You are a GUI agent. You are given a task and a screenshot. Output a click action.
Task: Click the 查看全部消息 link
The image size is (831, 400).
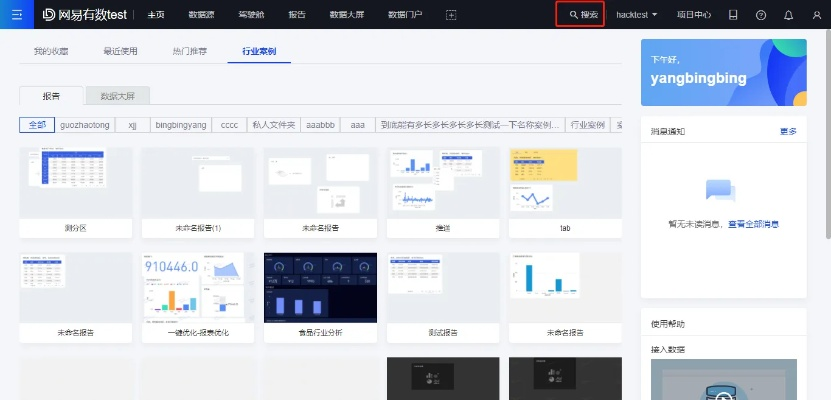pos(753,224)
